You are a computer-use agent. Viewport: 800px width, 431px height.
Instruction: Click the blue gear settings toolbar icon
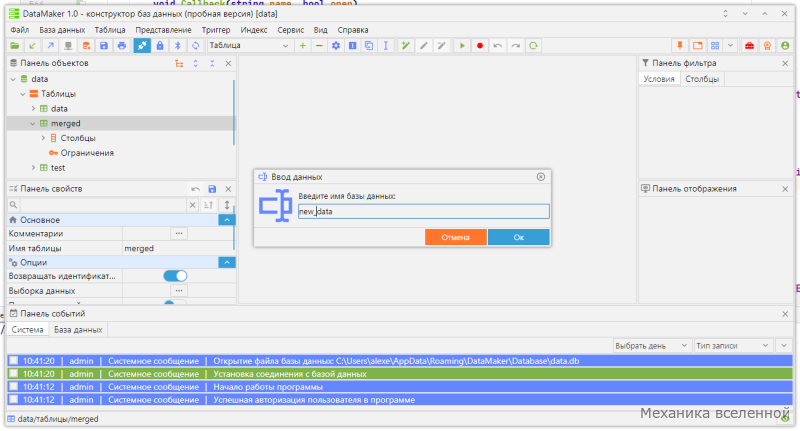coord(336,46)
